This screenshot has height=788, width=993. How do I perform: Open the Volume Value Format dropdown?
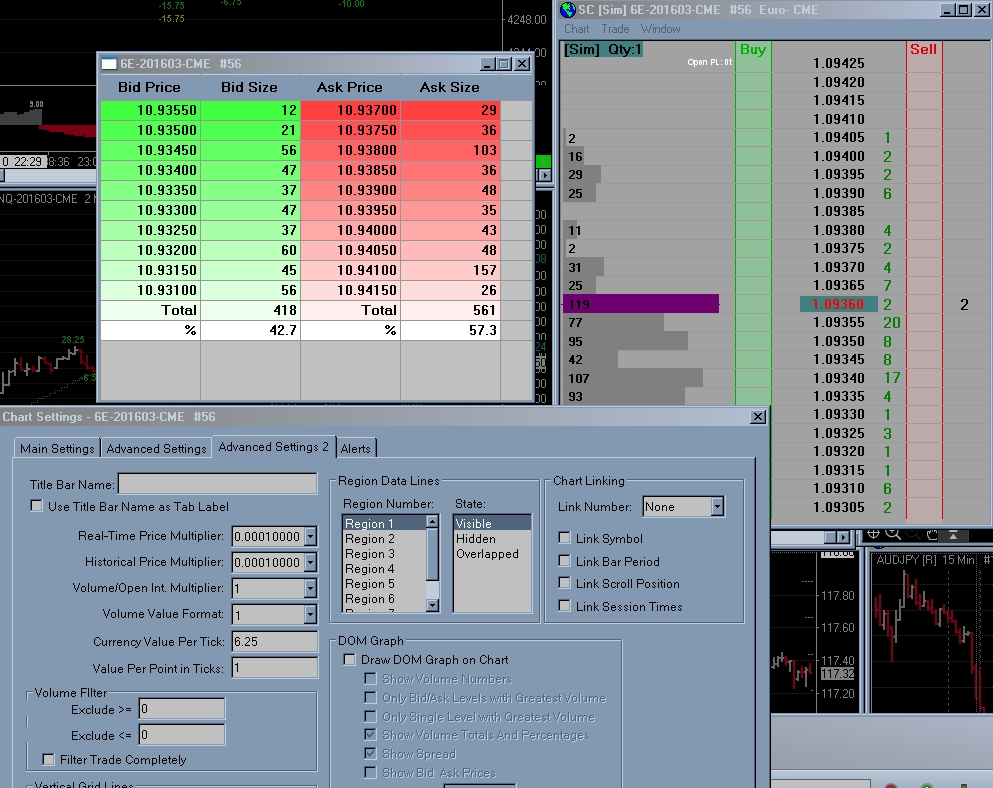coord(310,614)
